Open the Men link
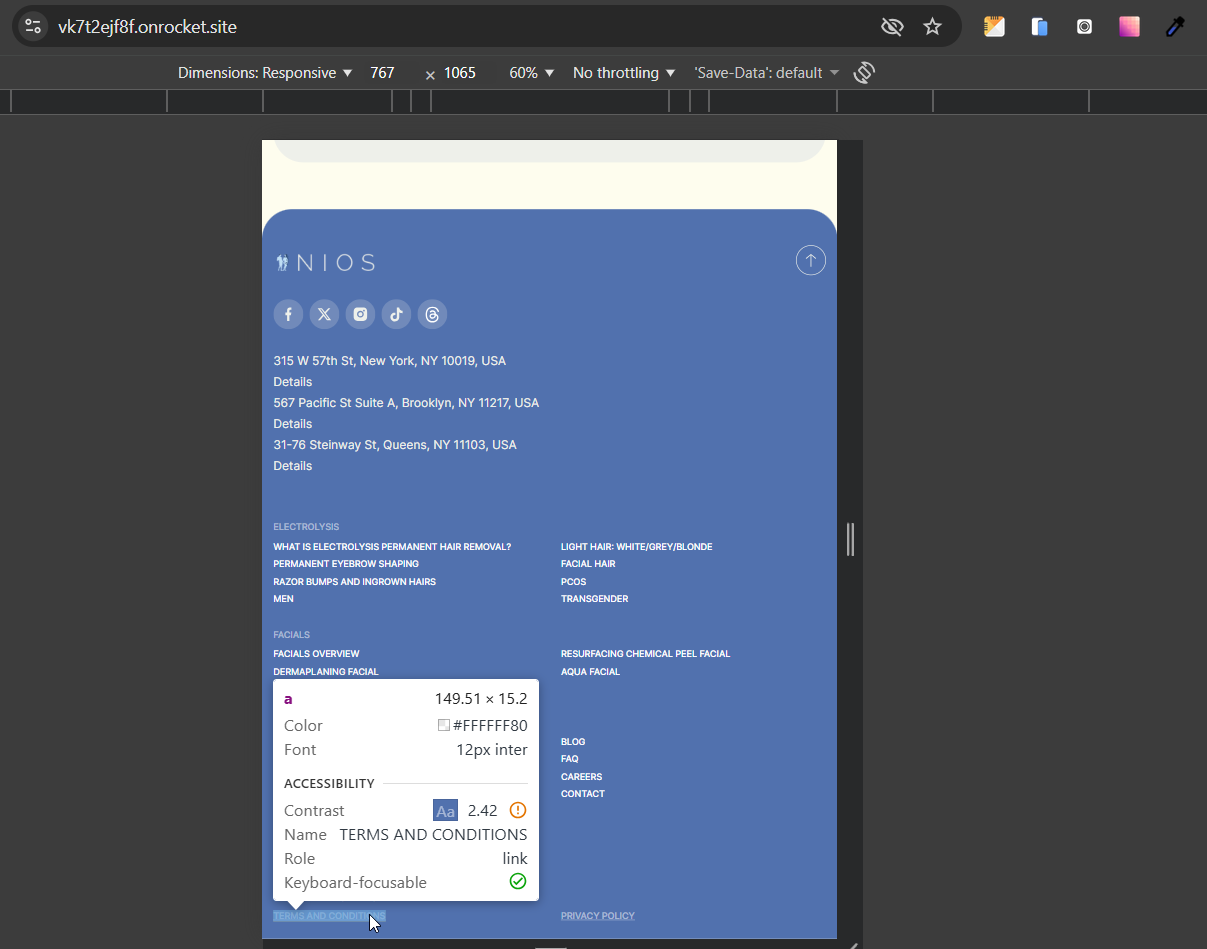The width and height of the screenshot is (1207, 949). [x=284, y=599]
